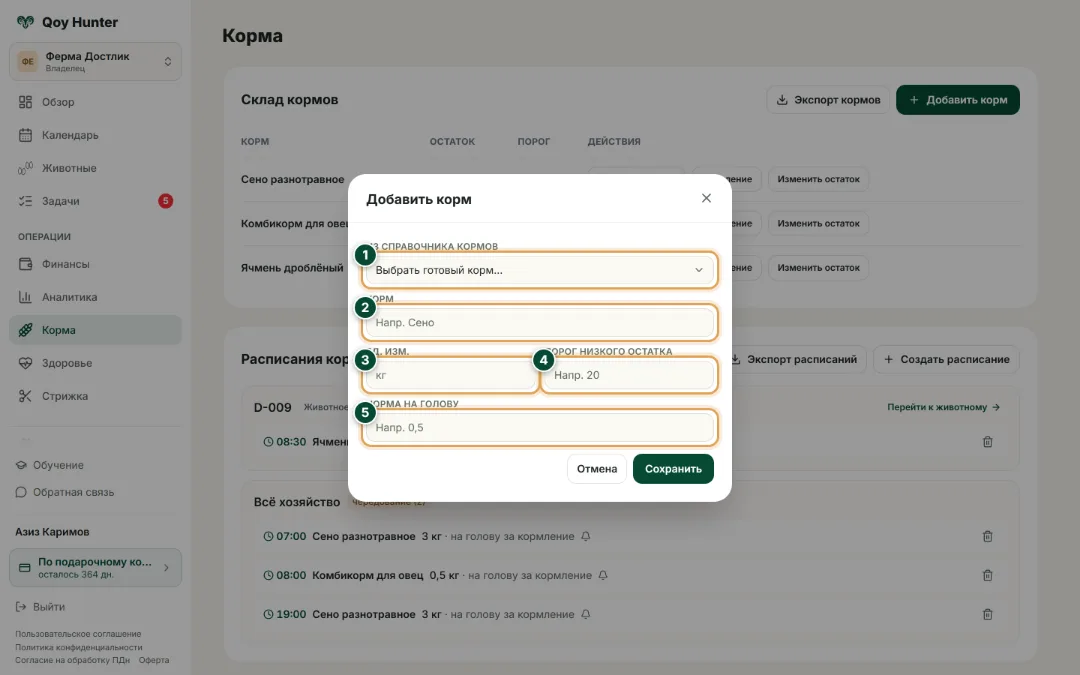Click Изменить остаток for Комбикорм для овец

[818, 223]
